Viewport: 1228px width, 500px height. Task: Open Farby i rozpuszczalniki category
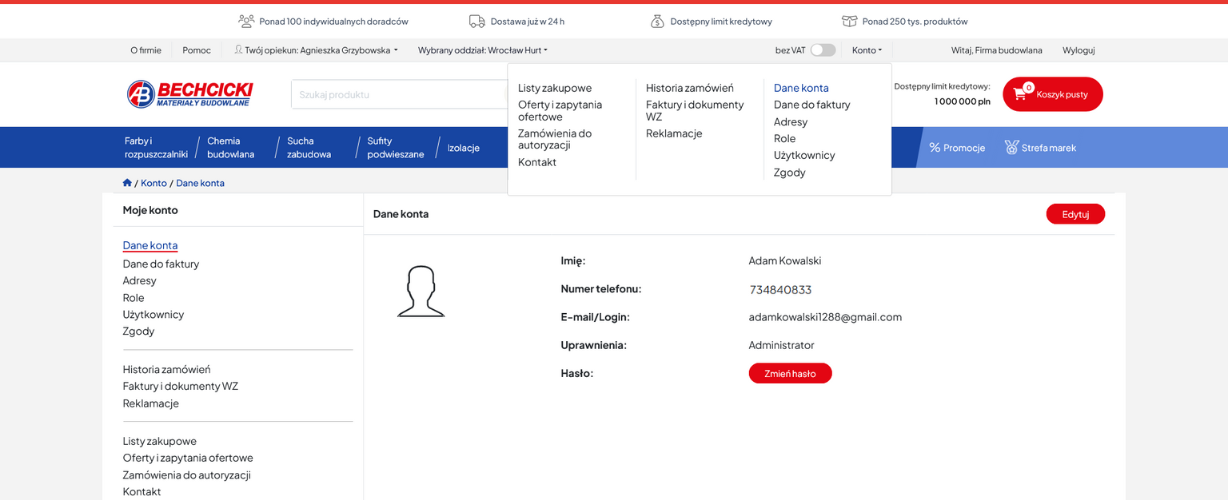(x=156, y=147)
